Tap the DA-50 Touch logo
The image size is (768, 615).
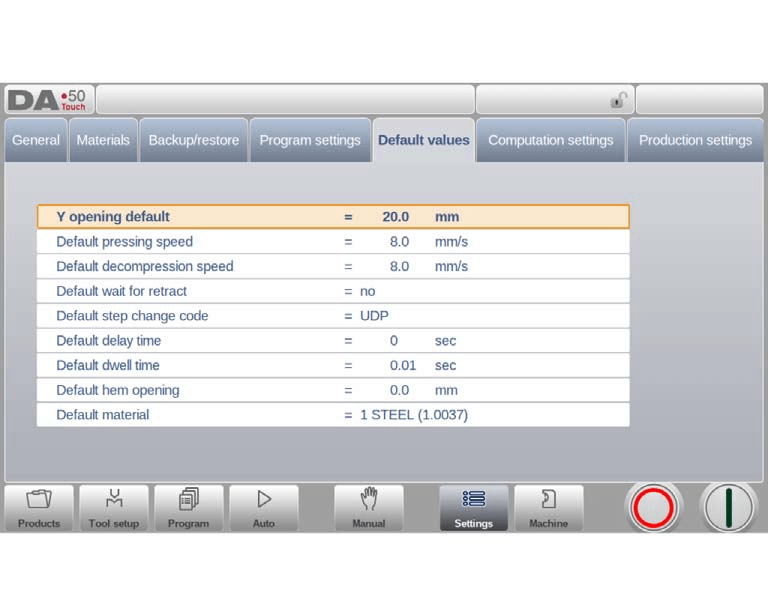(x=48, y=100)
